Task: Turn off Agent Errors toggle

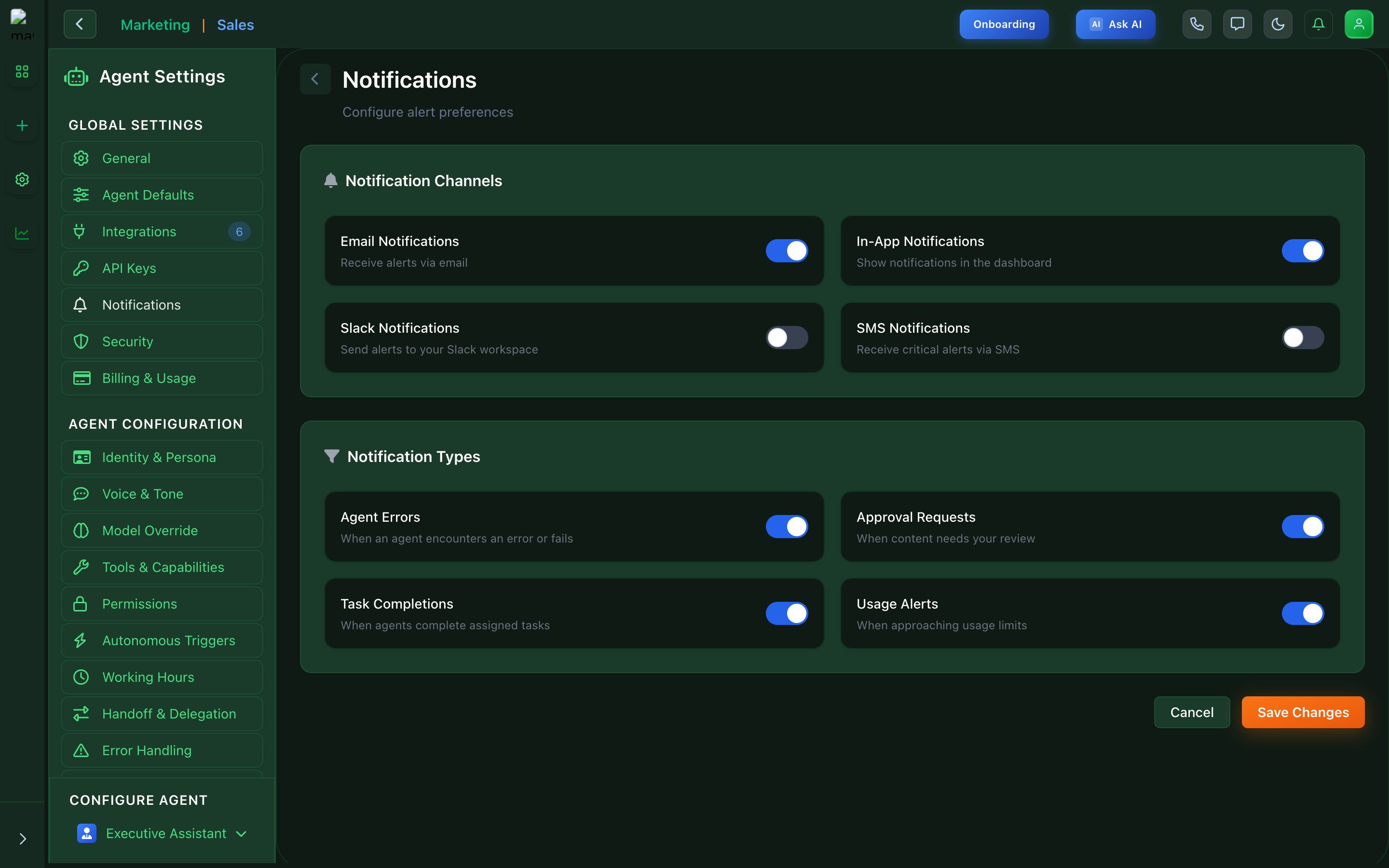Action: (786, 527)
